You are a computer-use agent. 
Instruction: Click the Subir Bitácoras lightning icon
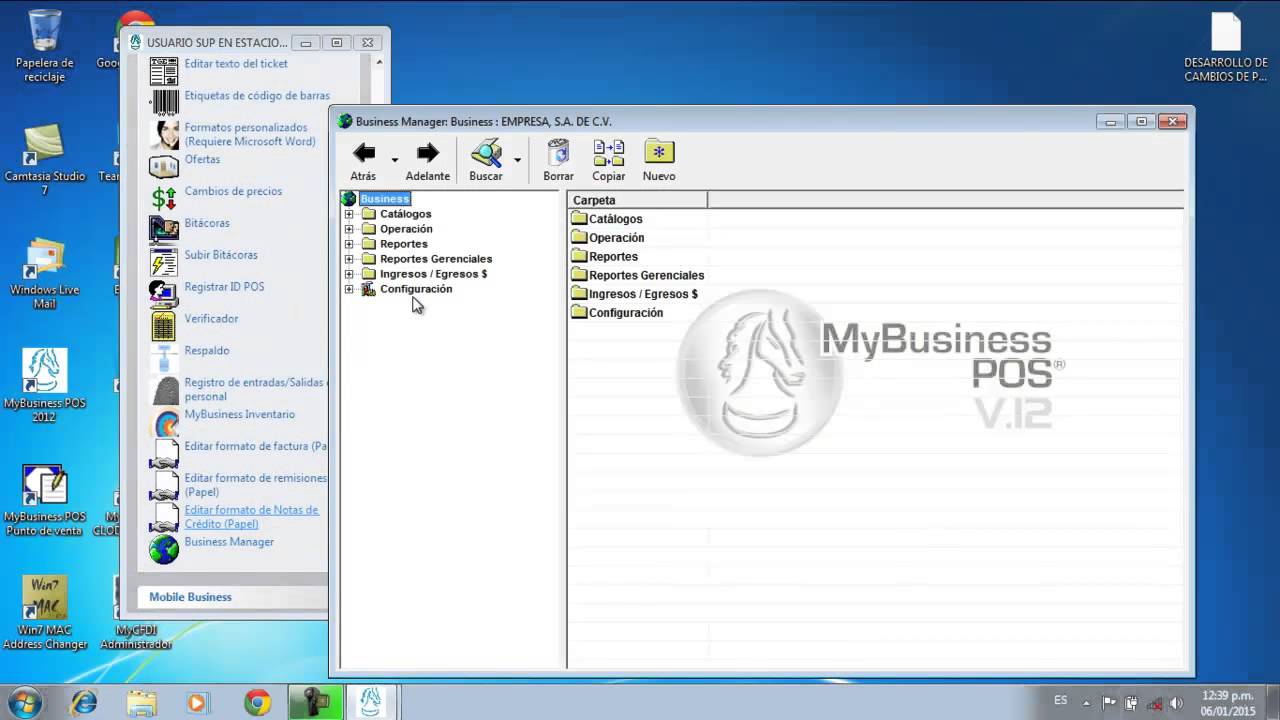164,262
